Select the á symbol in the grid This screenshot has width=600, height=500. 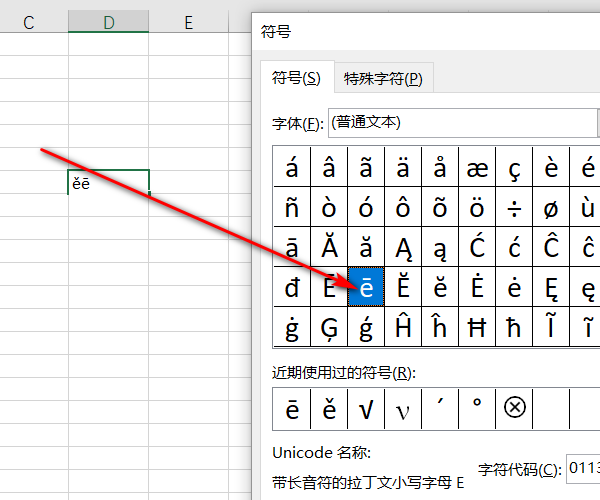tap(292, 167)
